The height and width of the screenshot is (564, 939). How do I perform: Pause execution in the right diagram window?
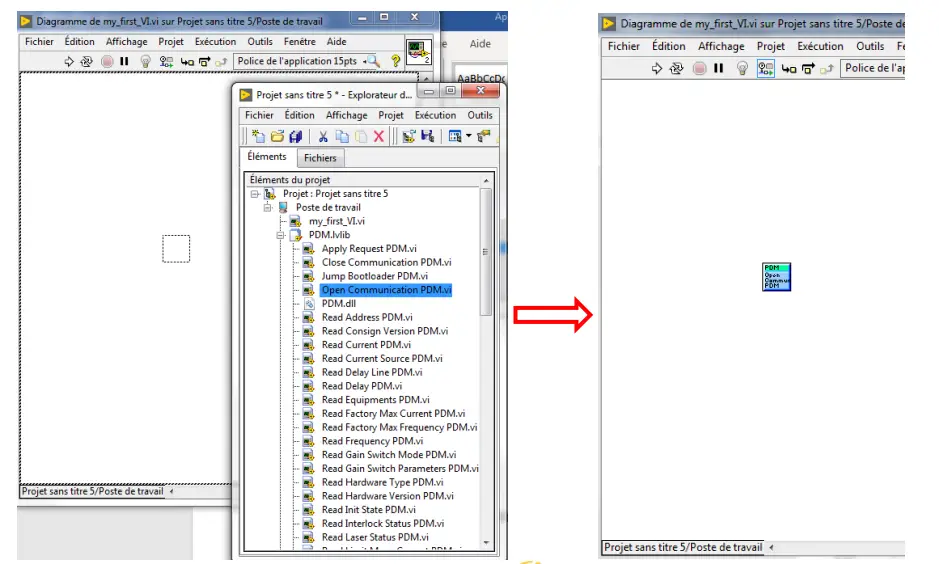pyautogui.click(x=718, y=68)
